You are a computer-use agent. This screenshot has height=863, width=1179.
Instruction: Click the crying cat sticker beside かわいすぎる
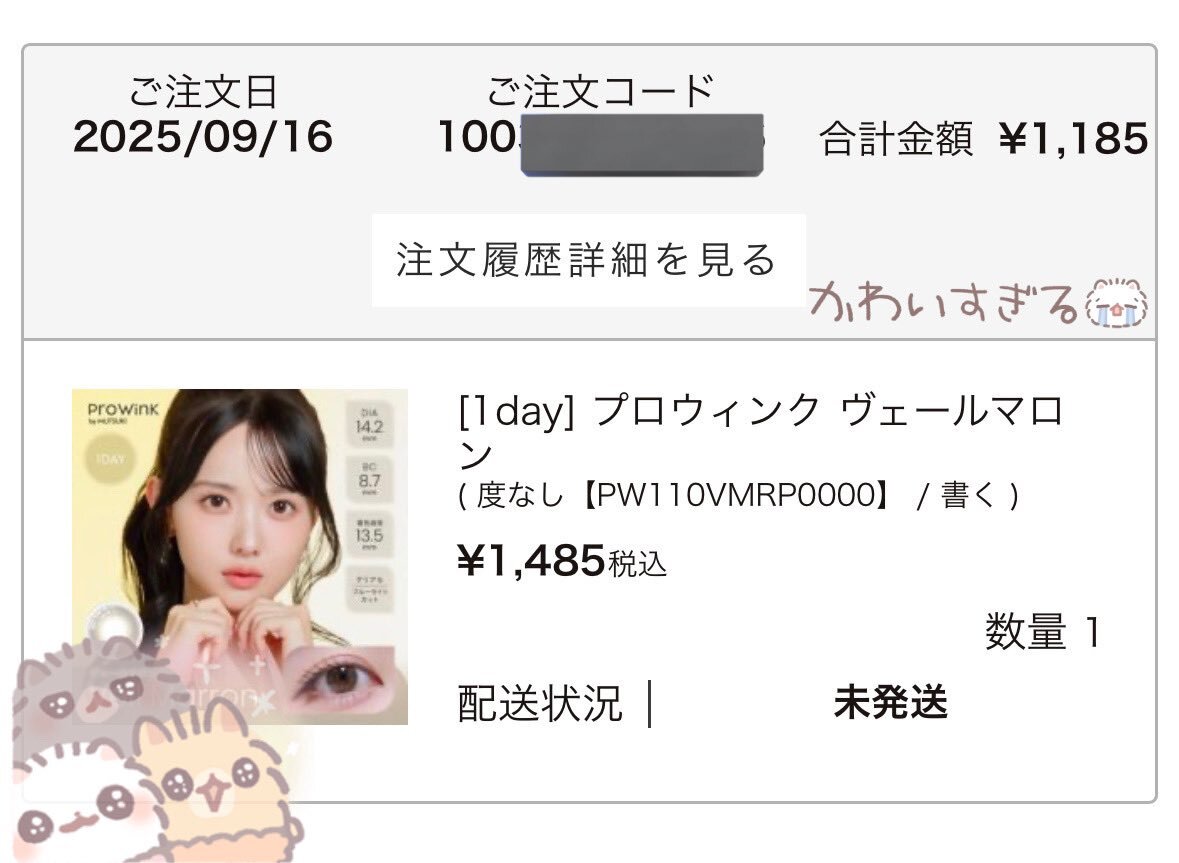tap(1116, 302)
